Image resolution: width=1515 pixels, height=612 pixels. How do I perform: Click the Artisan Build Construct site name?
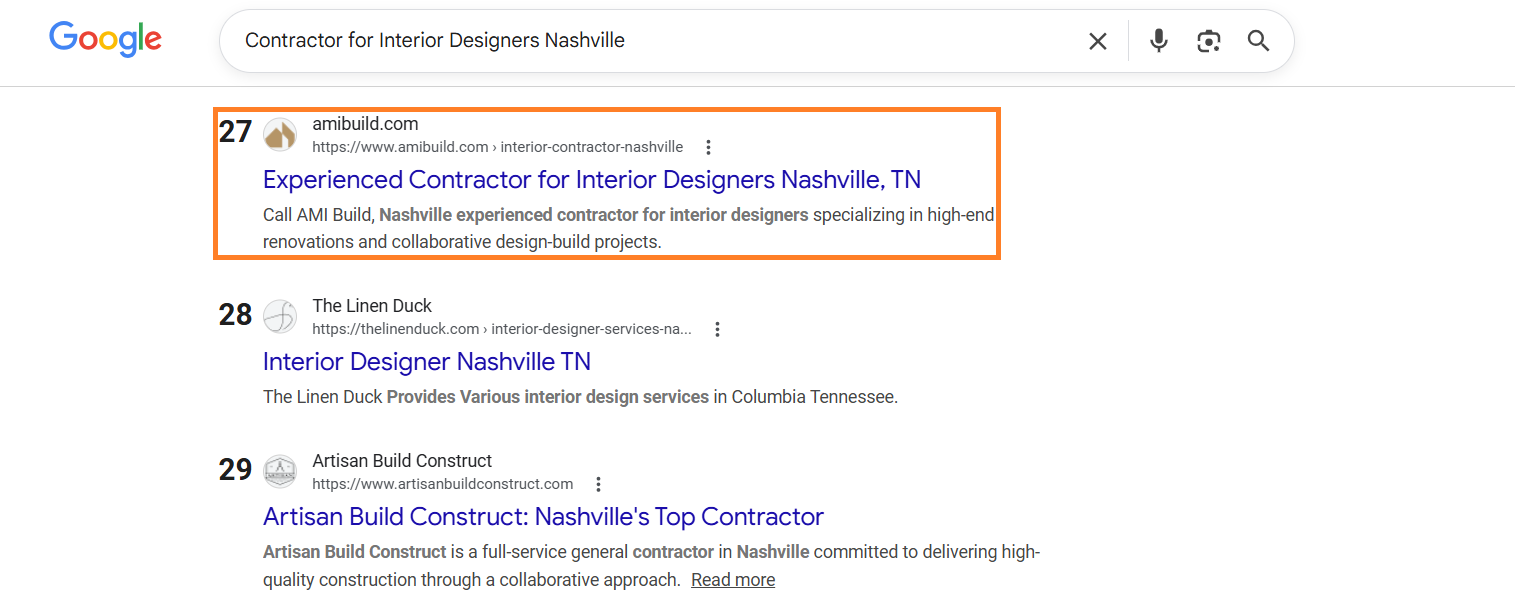click(402, 461)
